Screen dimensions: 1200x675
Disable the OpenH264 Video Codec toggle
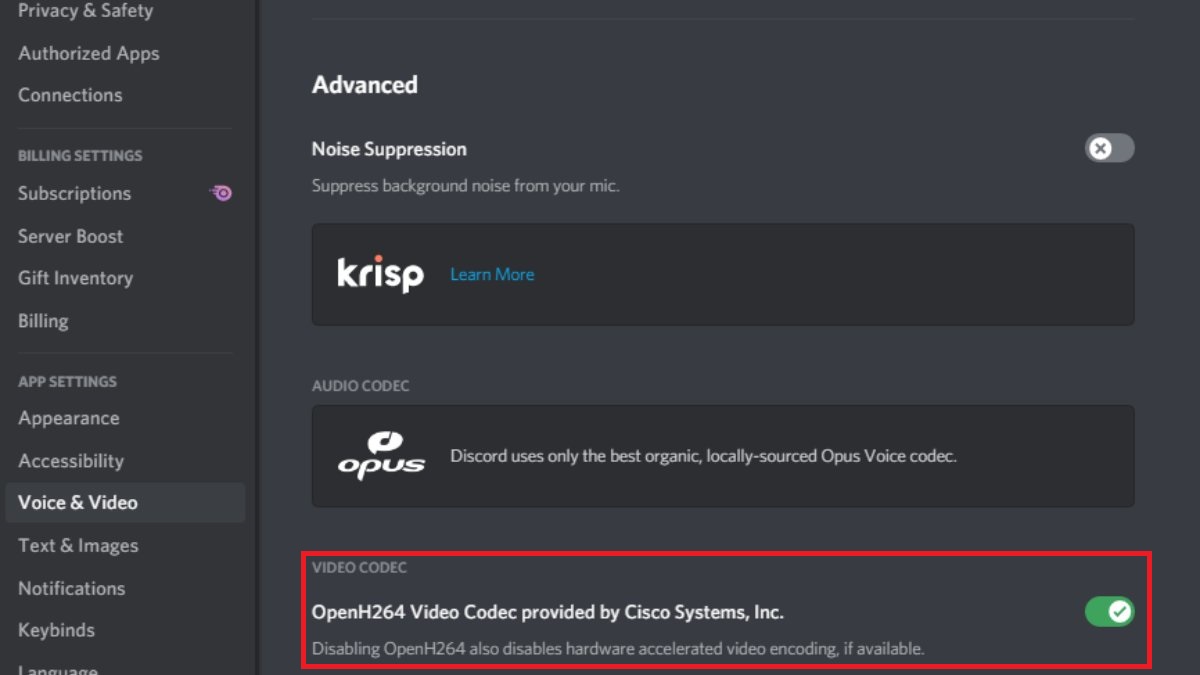coord(1110,611)
